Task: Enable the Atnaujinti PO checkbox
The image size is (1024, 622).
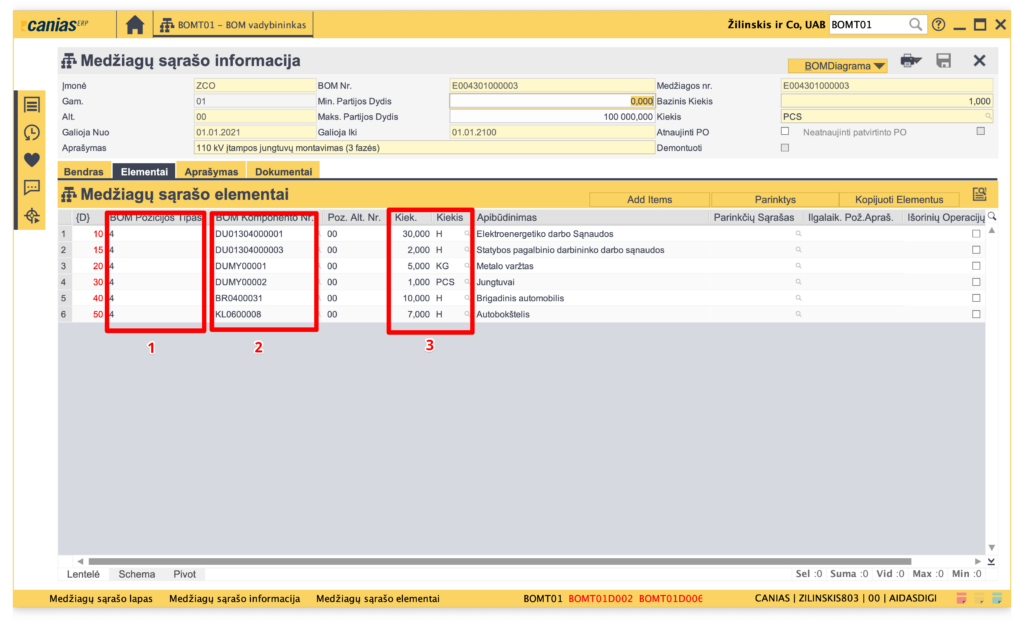Action: tap(785, 131)
